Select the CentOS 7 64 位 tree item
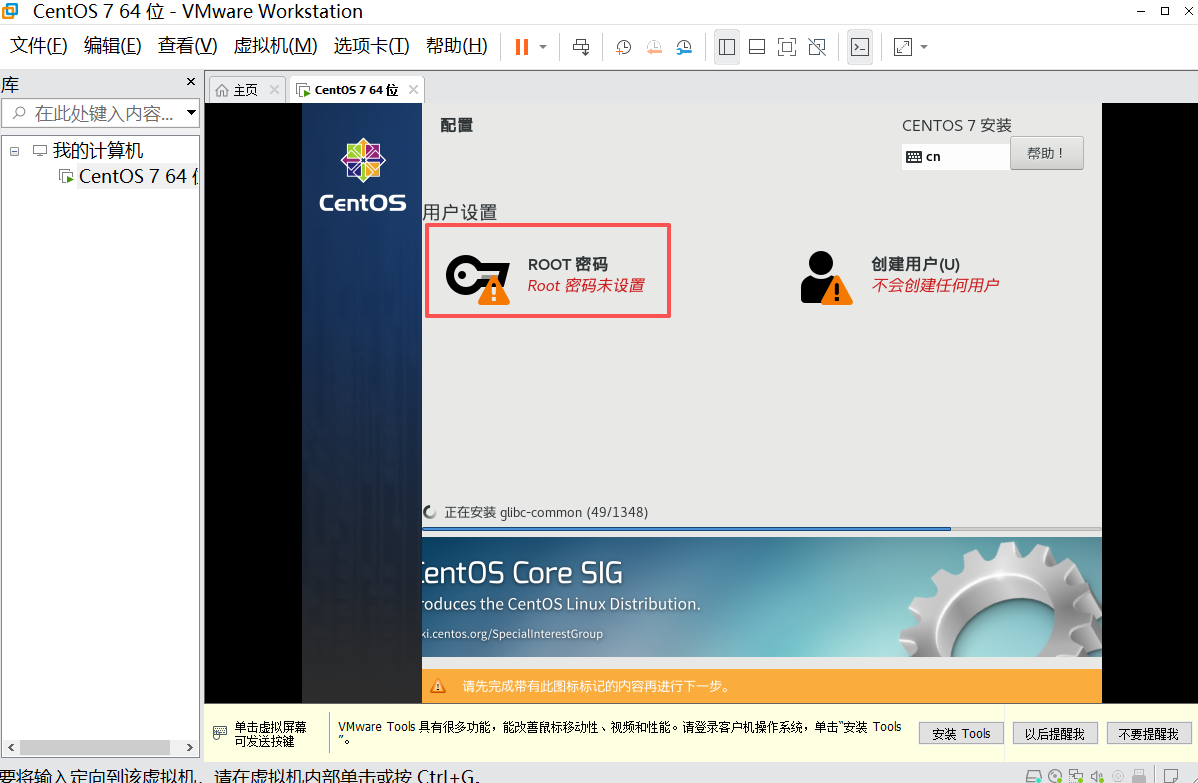1198x783 pixels. click(x=138, y=176)
